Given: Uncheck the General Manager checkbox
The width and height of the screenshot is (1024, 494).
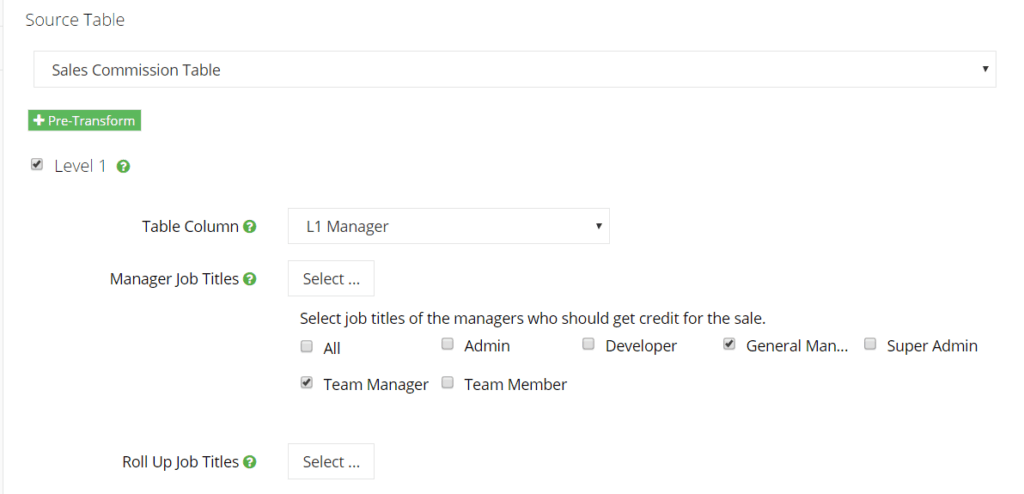Looking at the screenshot, I should pyautogui.click(x=729, y=344).
